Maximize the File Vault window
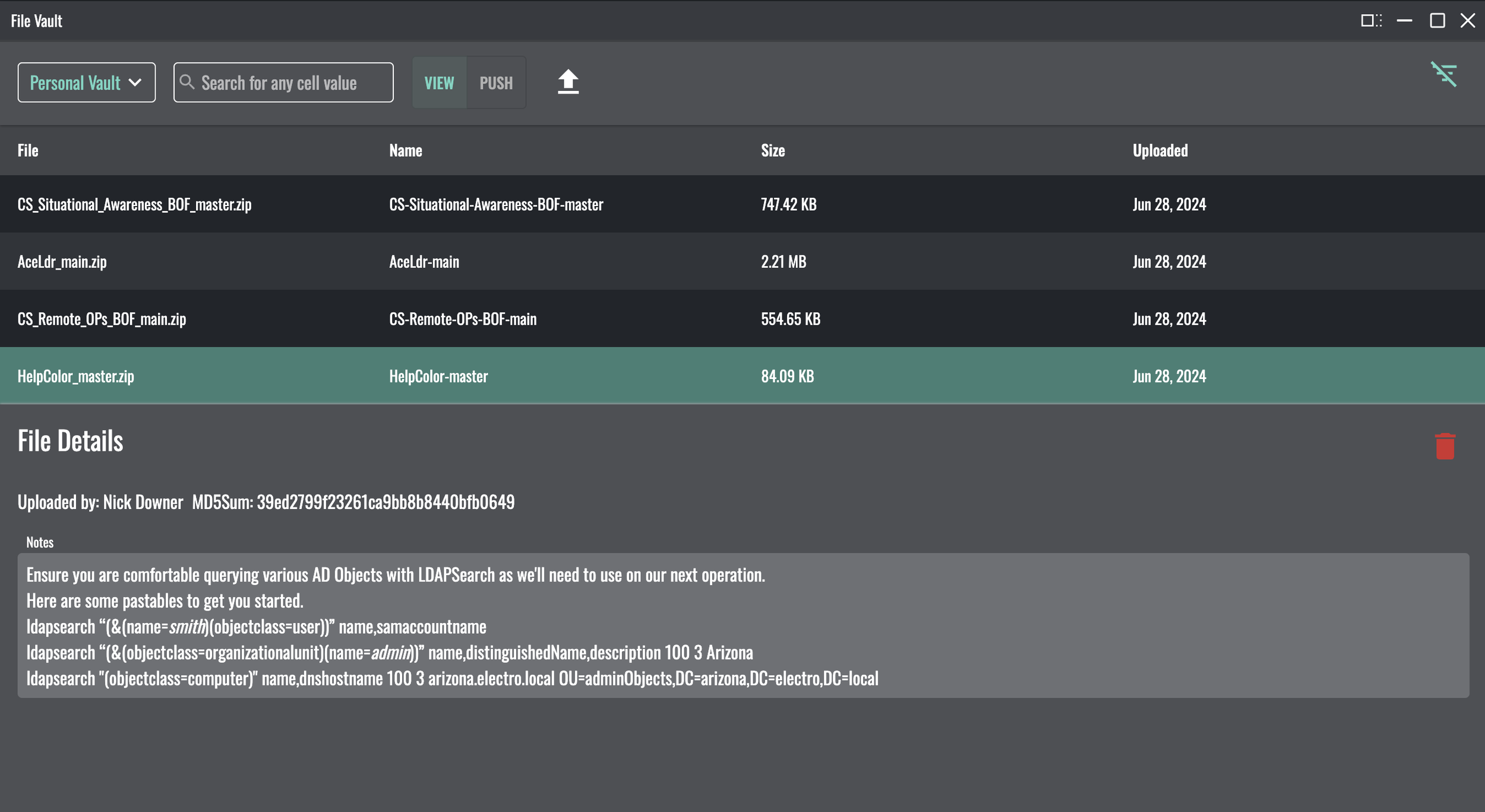The height and width of the screenshot is (812, 1485). 1437,21
